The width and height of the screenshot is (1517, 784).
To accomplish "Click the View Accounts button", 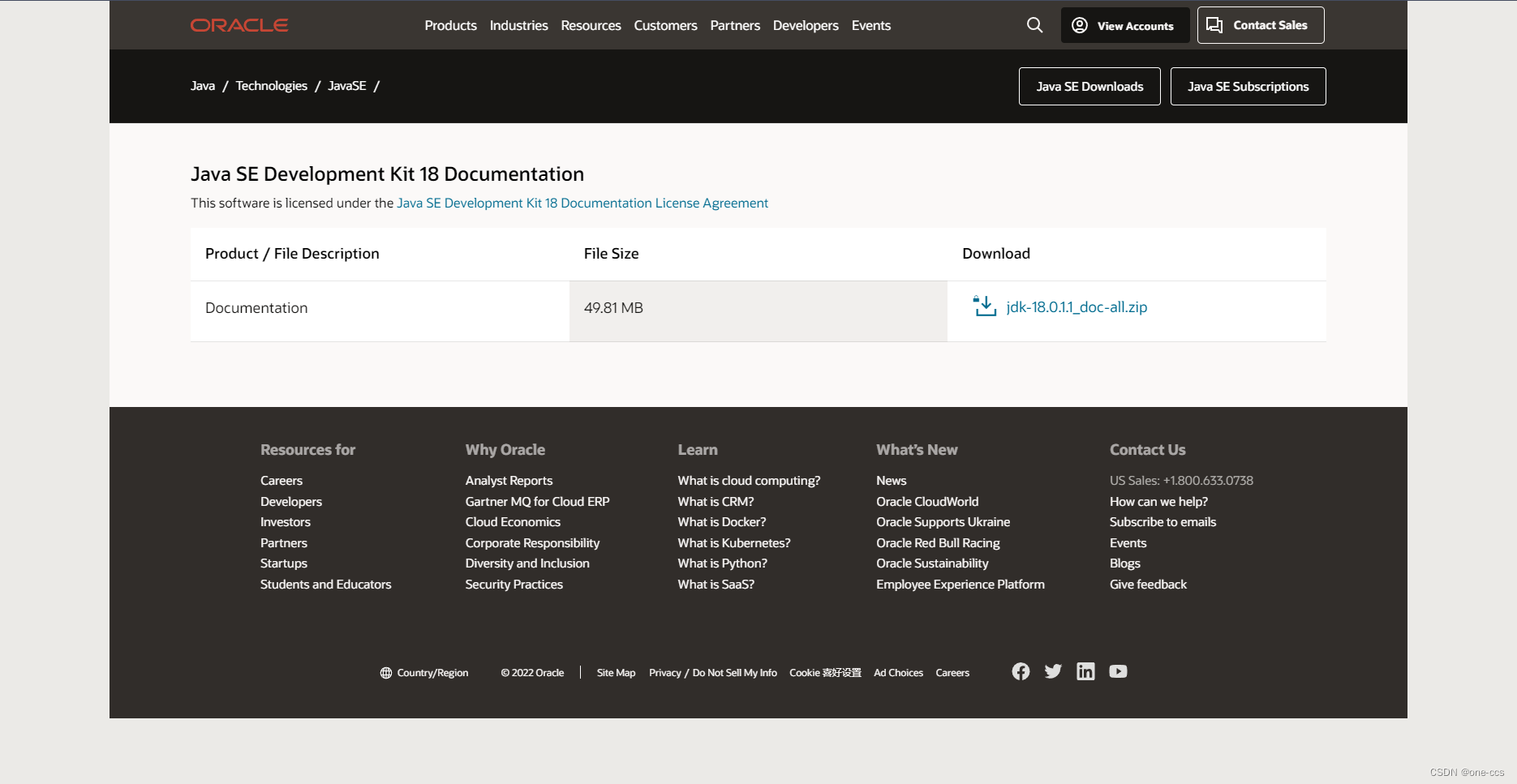I will click(x=1125, y=25).
